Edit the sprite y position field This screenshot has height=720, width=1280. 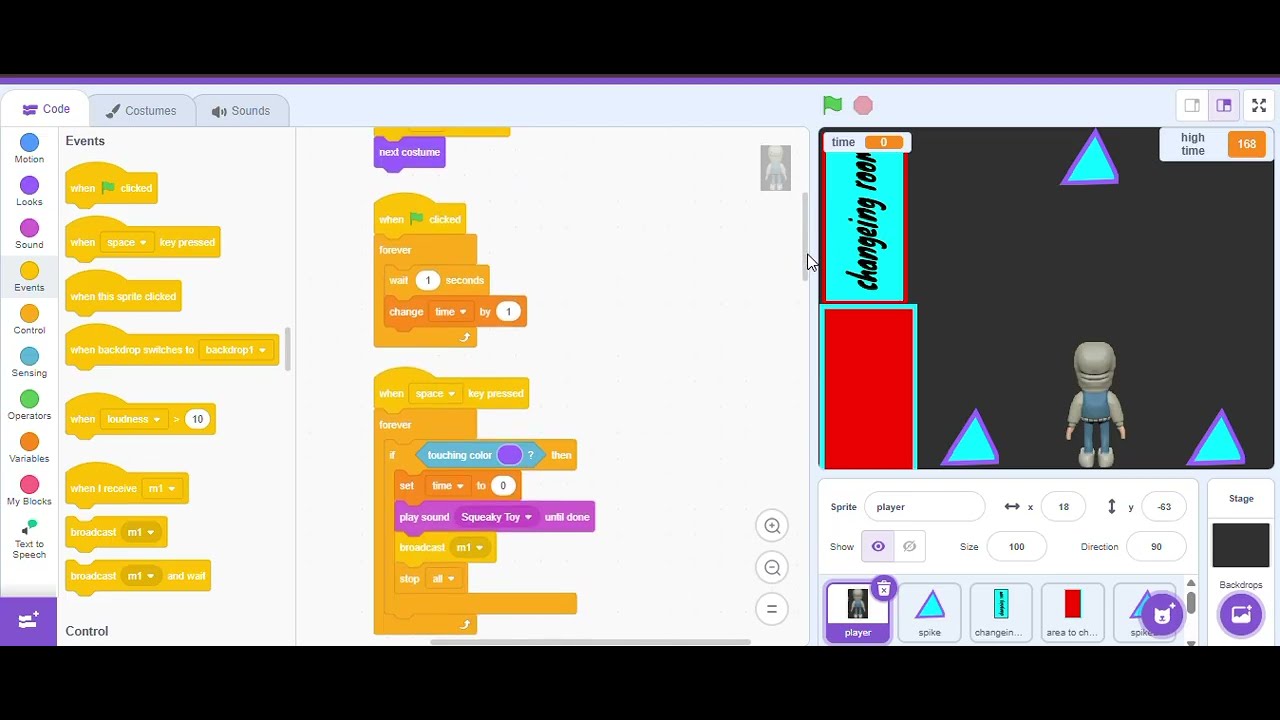click(1164, 507)
